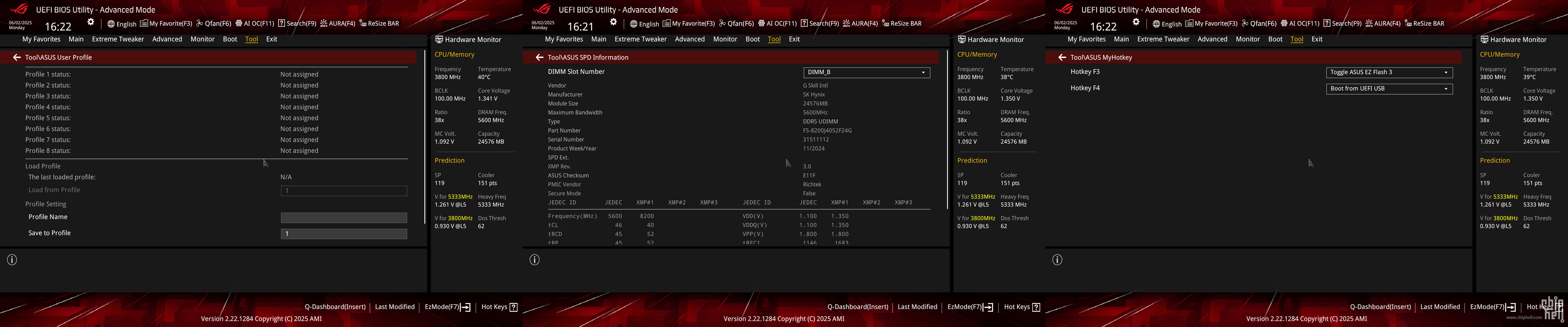
Task: Click Hot Keys help icon in User Profile screen
Action: click(x=513, y=307)
